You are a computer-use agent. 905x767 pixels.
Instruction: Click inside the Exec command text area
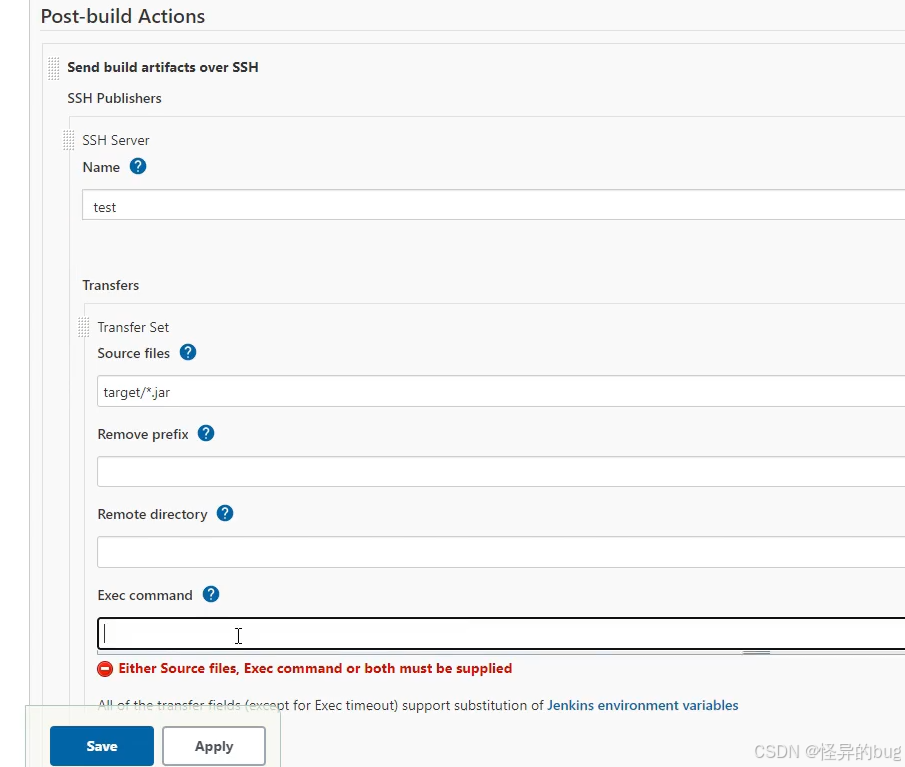pyautogui.click(x=500, y=634)
